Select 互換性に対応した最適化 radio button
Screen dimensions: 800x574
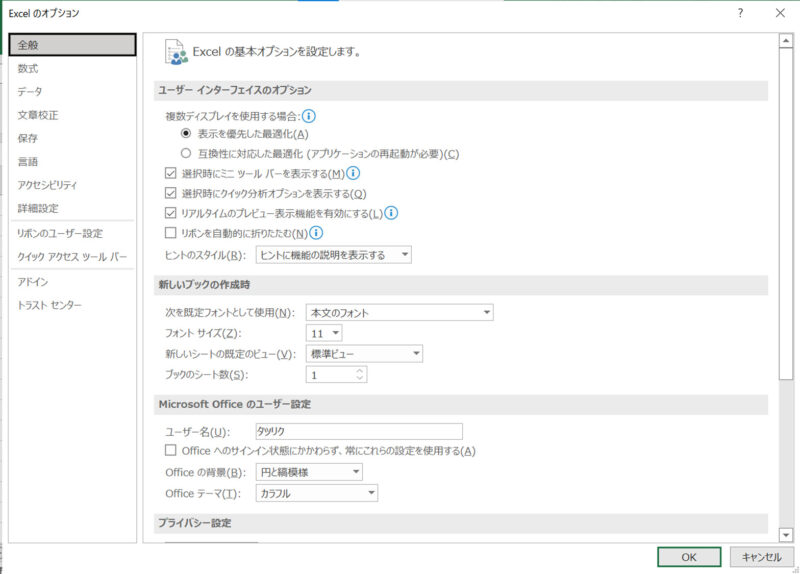pyautogui.click(x=186, y=153)
